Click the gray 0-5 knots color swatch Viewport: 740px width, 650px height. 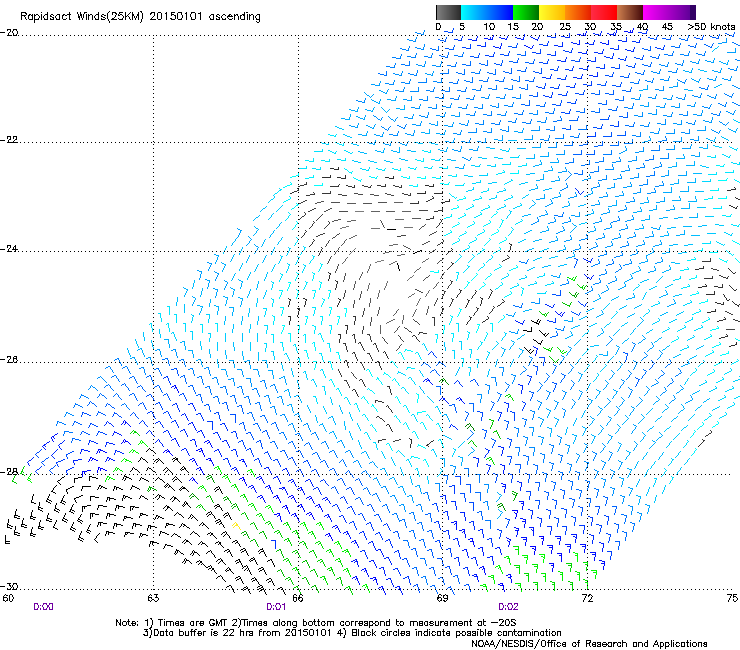(448, 12)
